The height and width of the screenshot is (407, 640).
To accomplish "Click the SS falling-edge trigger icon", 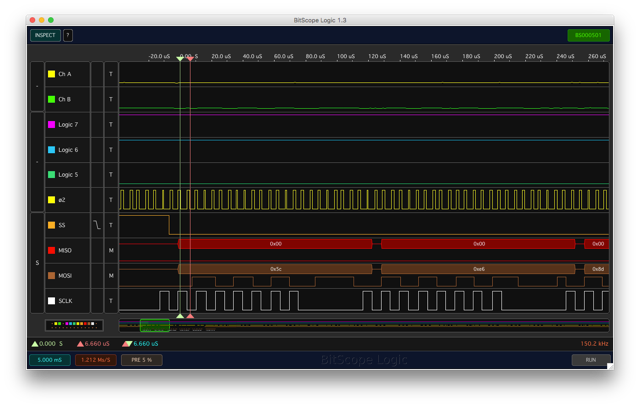I will 97,225.
